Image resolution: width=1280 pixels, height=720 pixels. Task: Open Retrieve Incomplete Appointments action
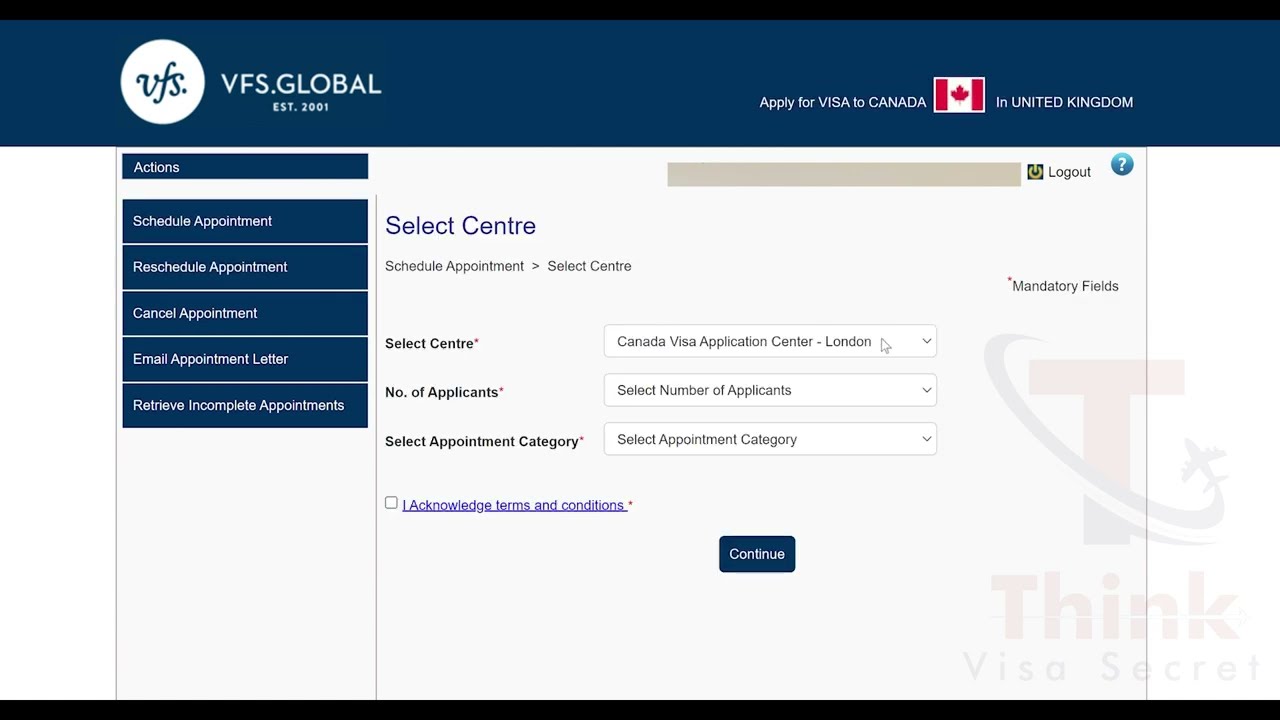[245, 405]
